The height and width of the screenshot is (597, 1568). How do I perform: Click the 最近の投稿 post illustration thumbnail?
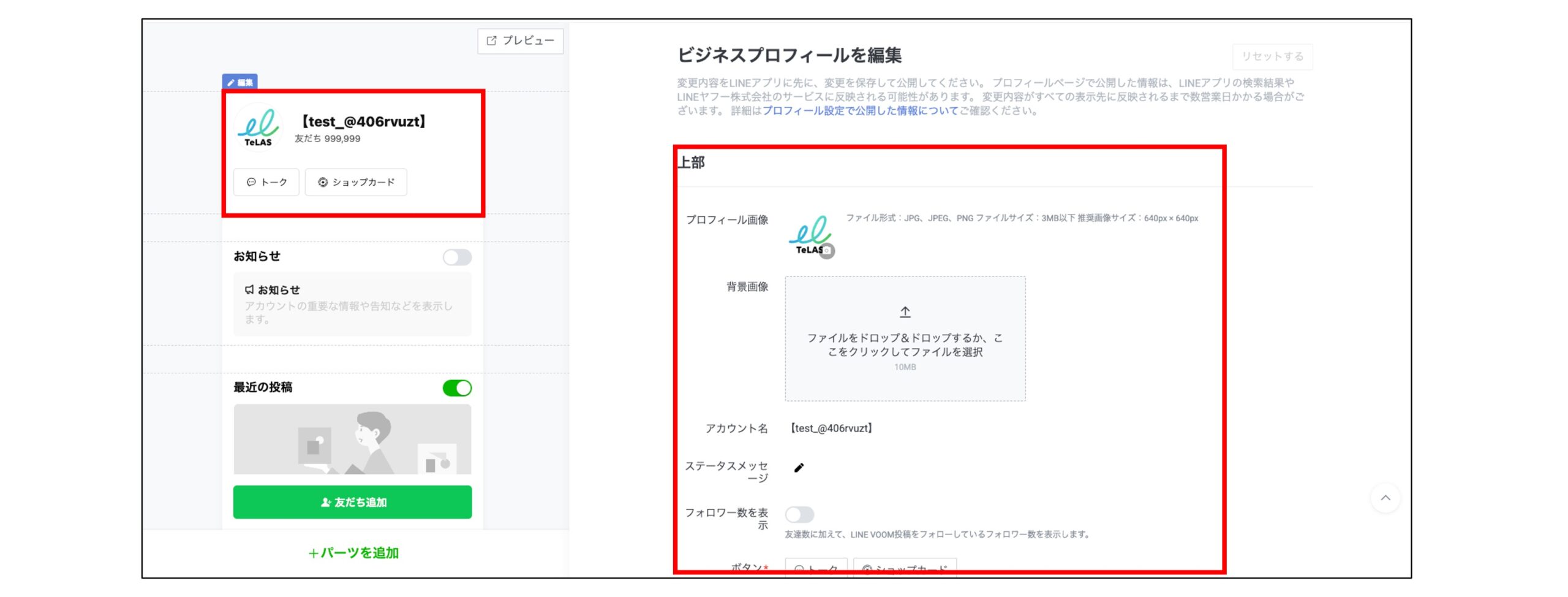pos(352,439)
